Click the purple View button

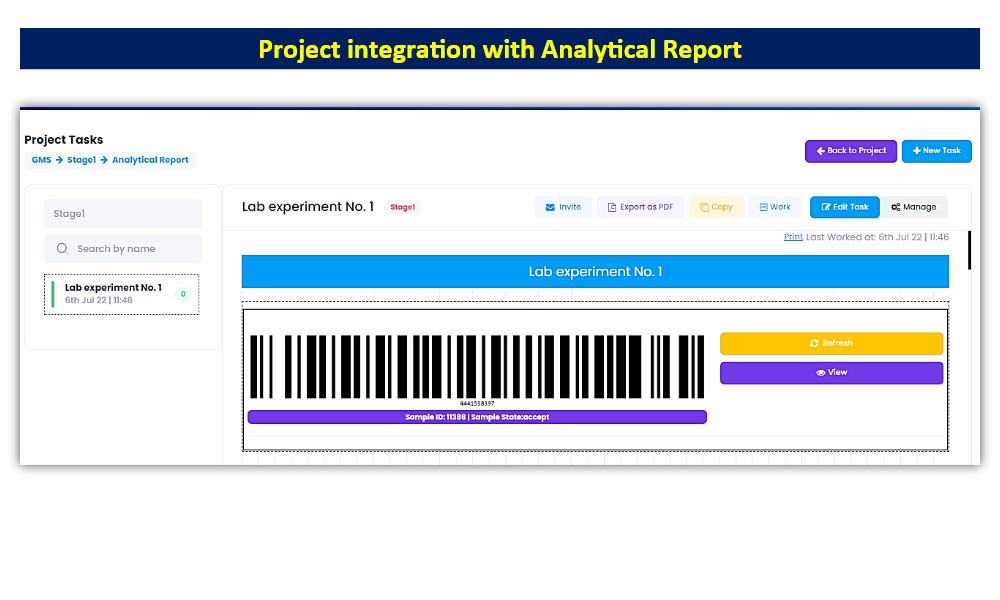[x=832, y=373]
